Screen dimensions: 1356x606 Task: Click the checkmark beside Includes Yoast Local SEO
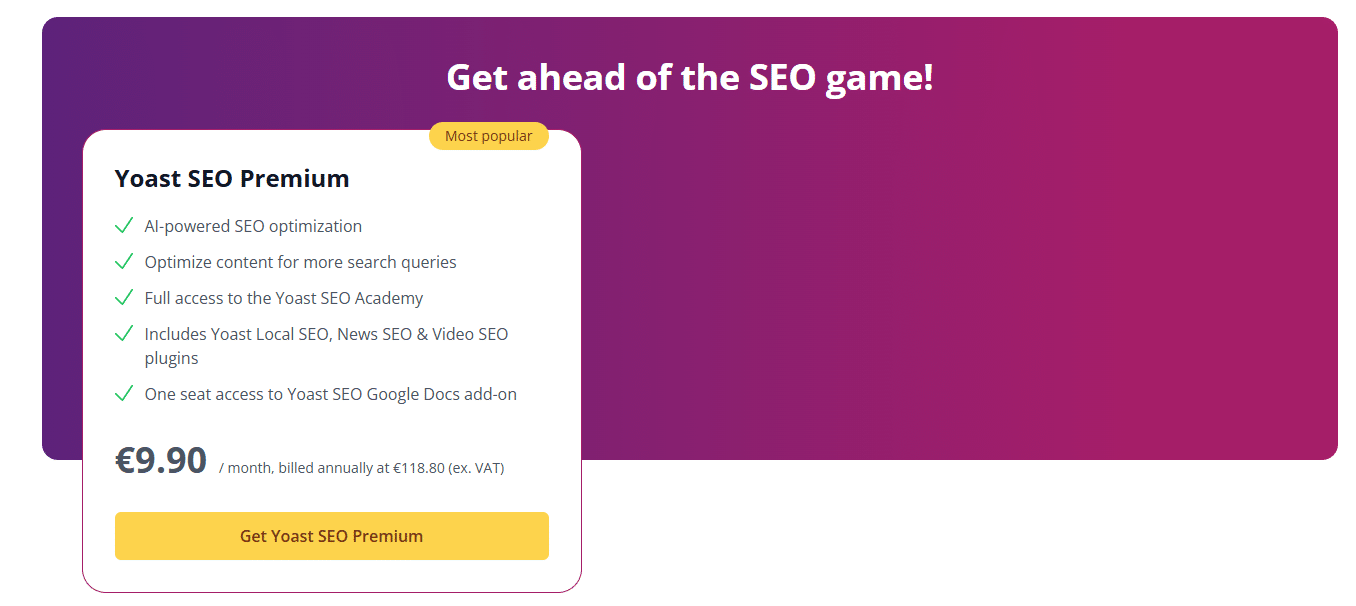tap(124, 334)
